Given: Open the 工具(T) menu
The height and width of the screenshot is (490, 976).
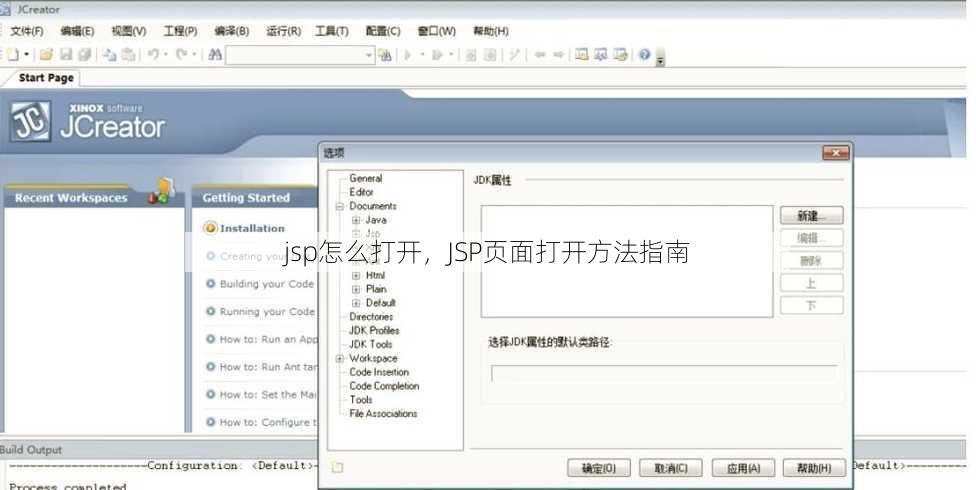Looking at the screenshot, I should [x=332, y=31].
